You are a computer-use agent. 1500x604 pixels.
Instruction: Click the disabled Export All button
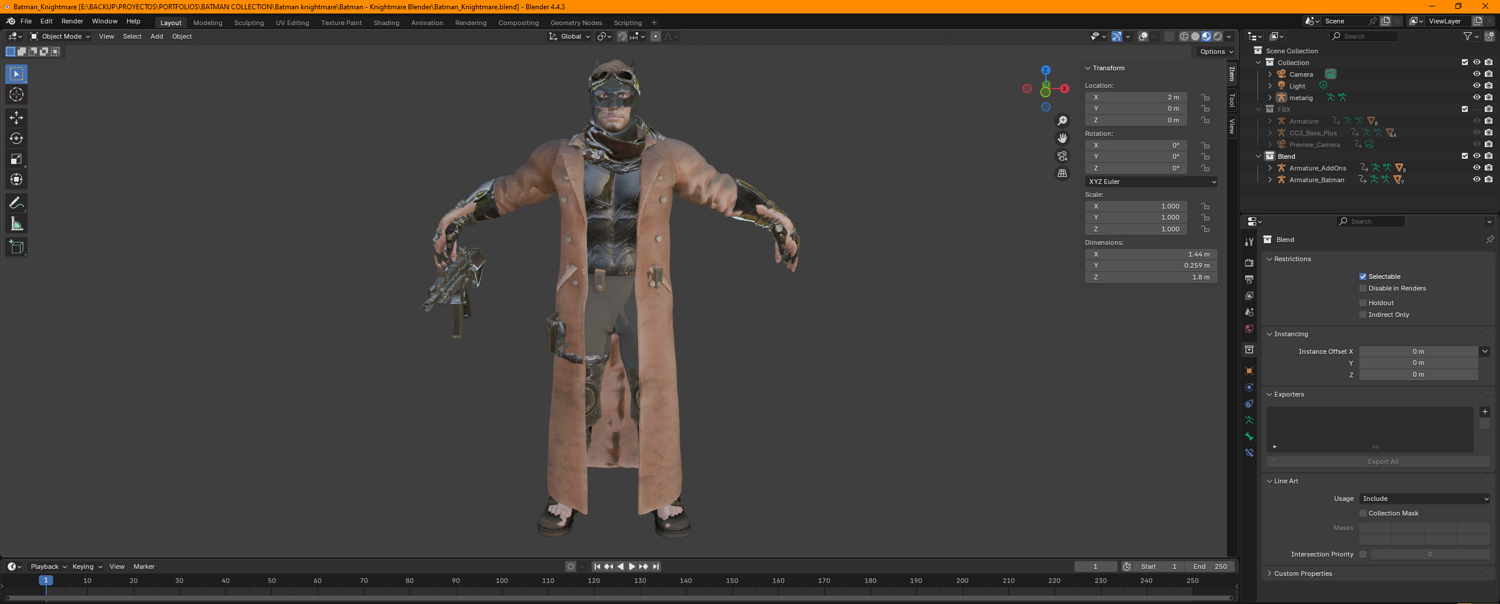(1383, 462)
